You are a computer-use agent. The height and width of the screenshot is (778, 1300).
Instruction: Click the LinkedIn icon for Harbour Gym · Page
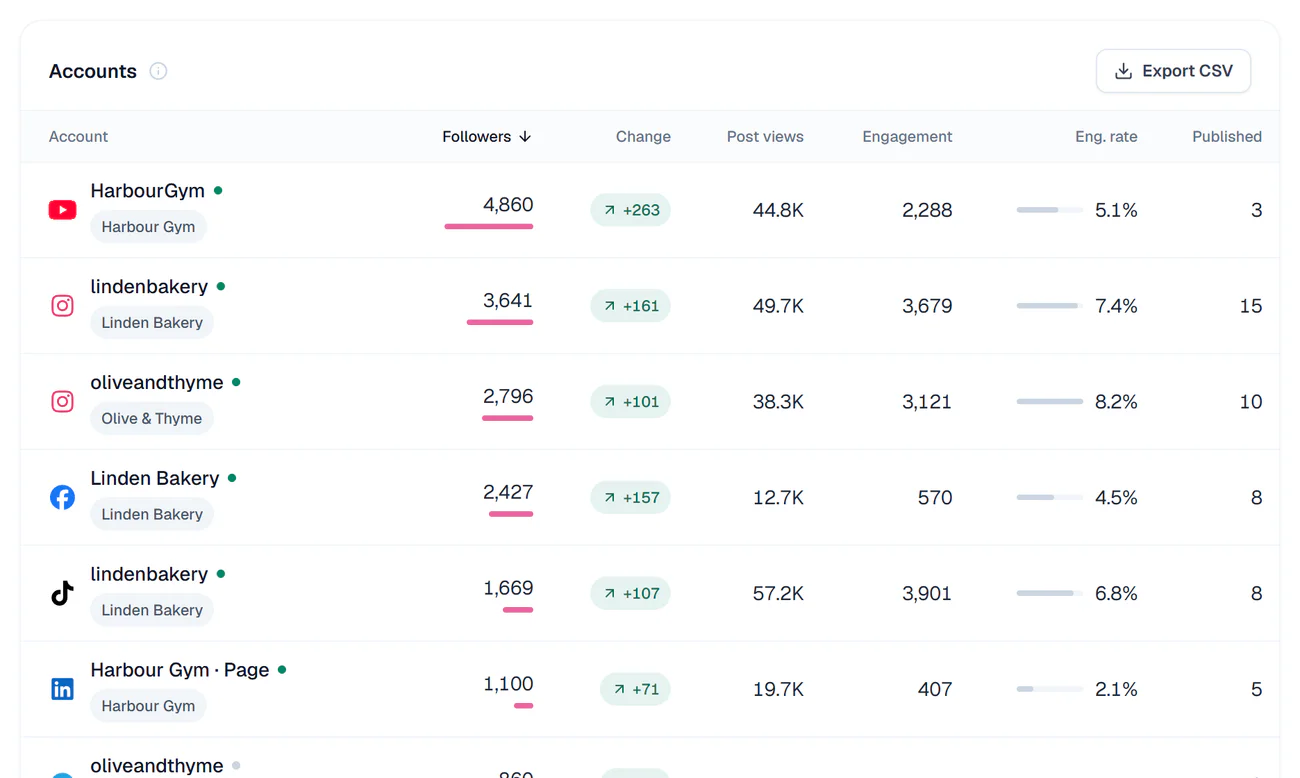click(62, 690)
